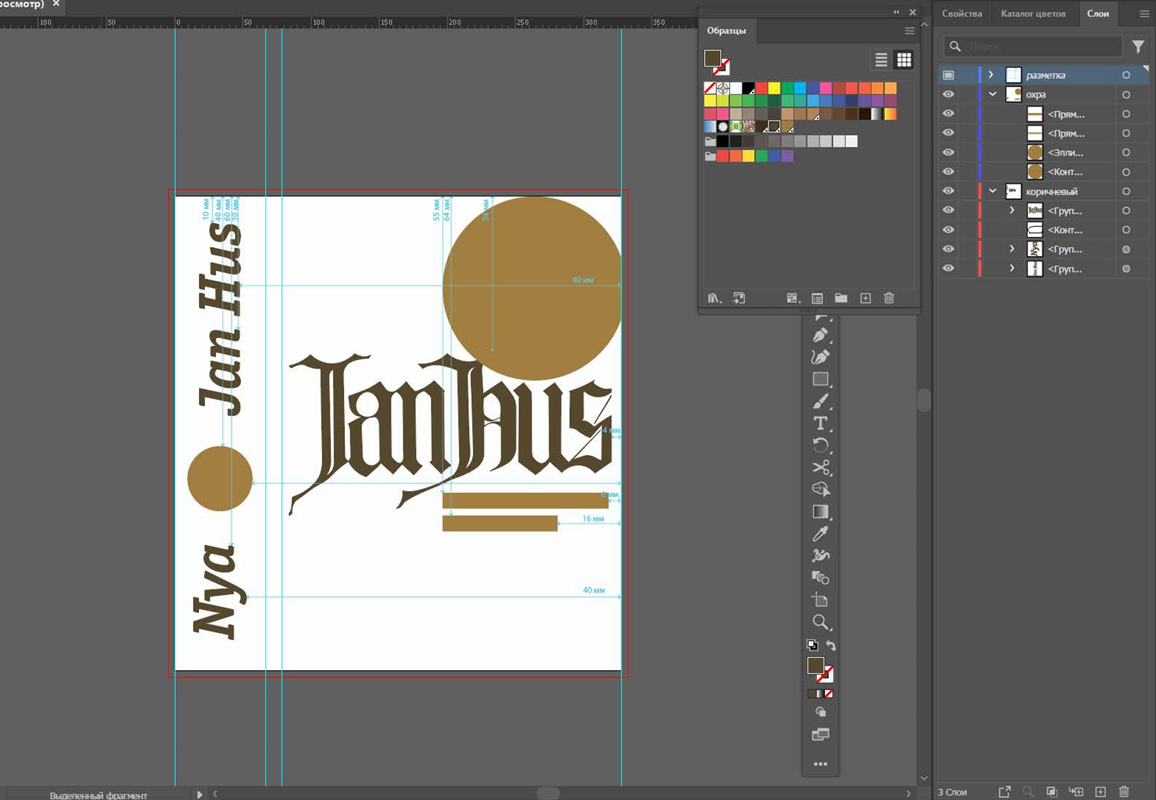Select the Curvature tool
This screenshot has height=800, width=1156.
[x=821, y=357]
